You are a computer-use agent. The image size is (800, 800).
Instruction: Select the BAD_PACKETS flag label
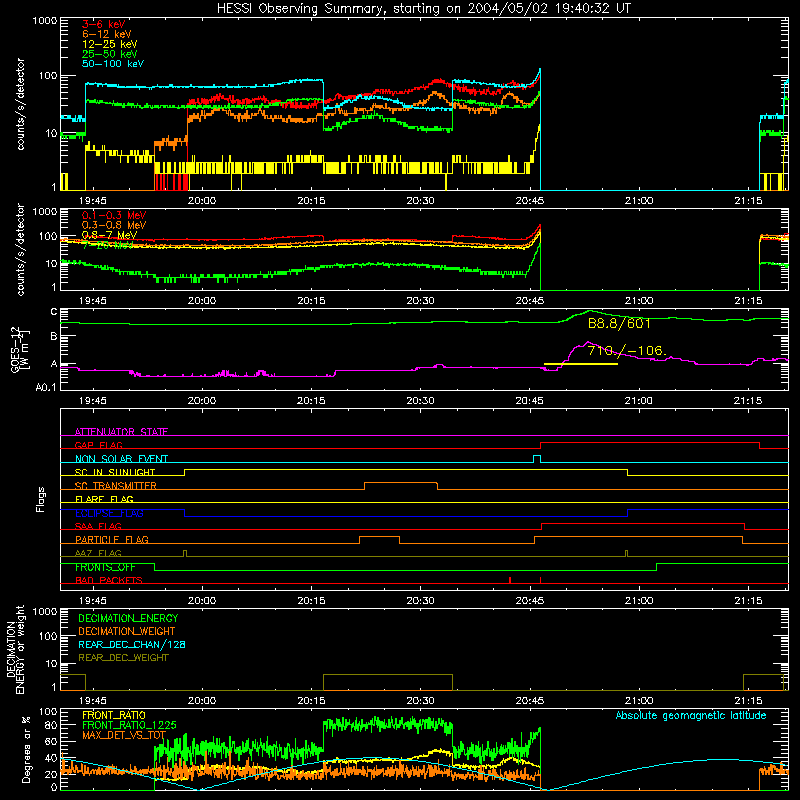(x=109, y=580)
